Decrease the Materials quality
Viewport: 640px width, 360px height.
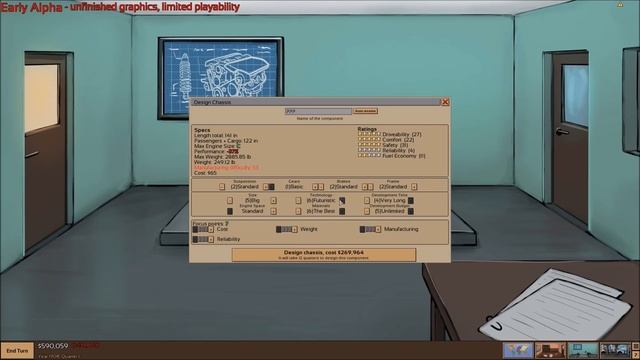pyautogui.click(x=298, y=211)
